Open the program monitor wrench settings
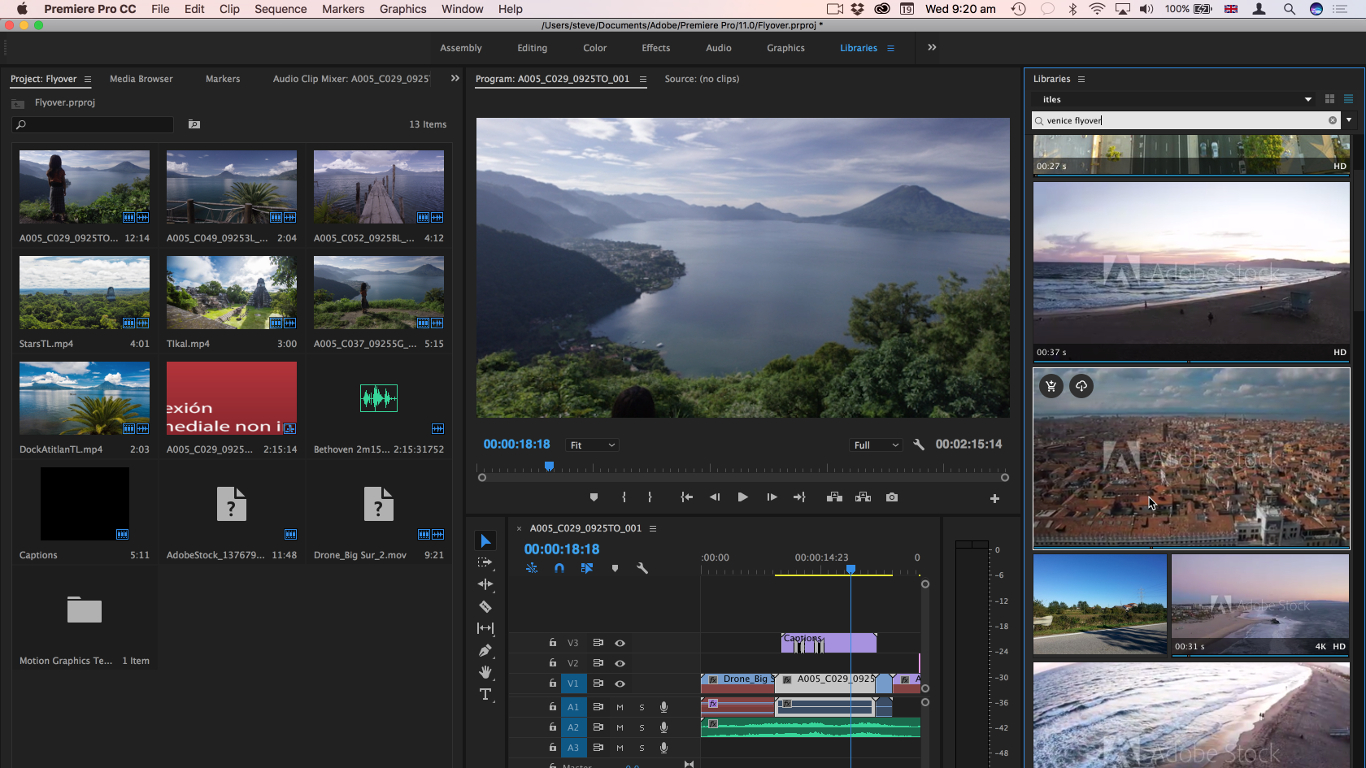This screenshot has height=768, width=1366. tap(919, 445)
